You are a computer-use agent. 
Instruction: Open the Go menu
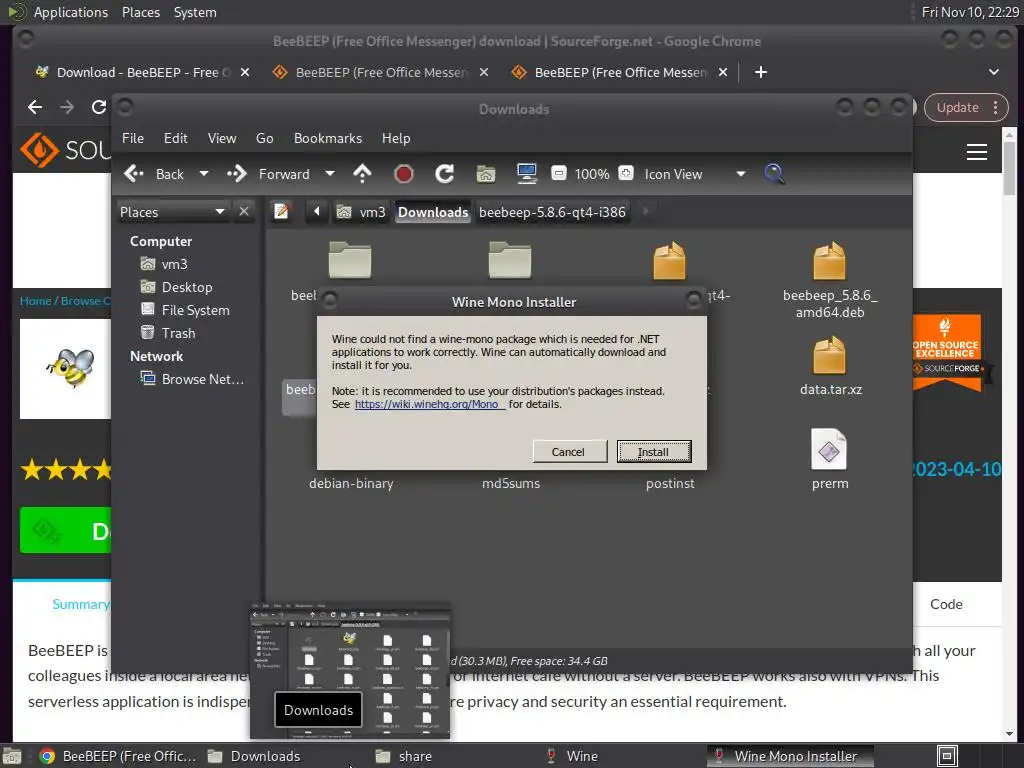tap(264, 138)
